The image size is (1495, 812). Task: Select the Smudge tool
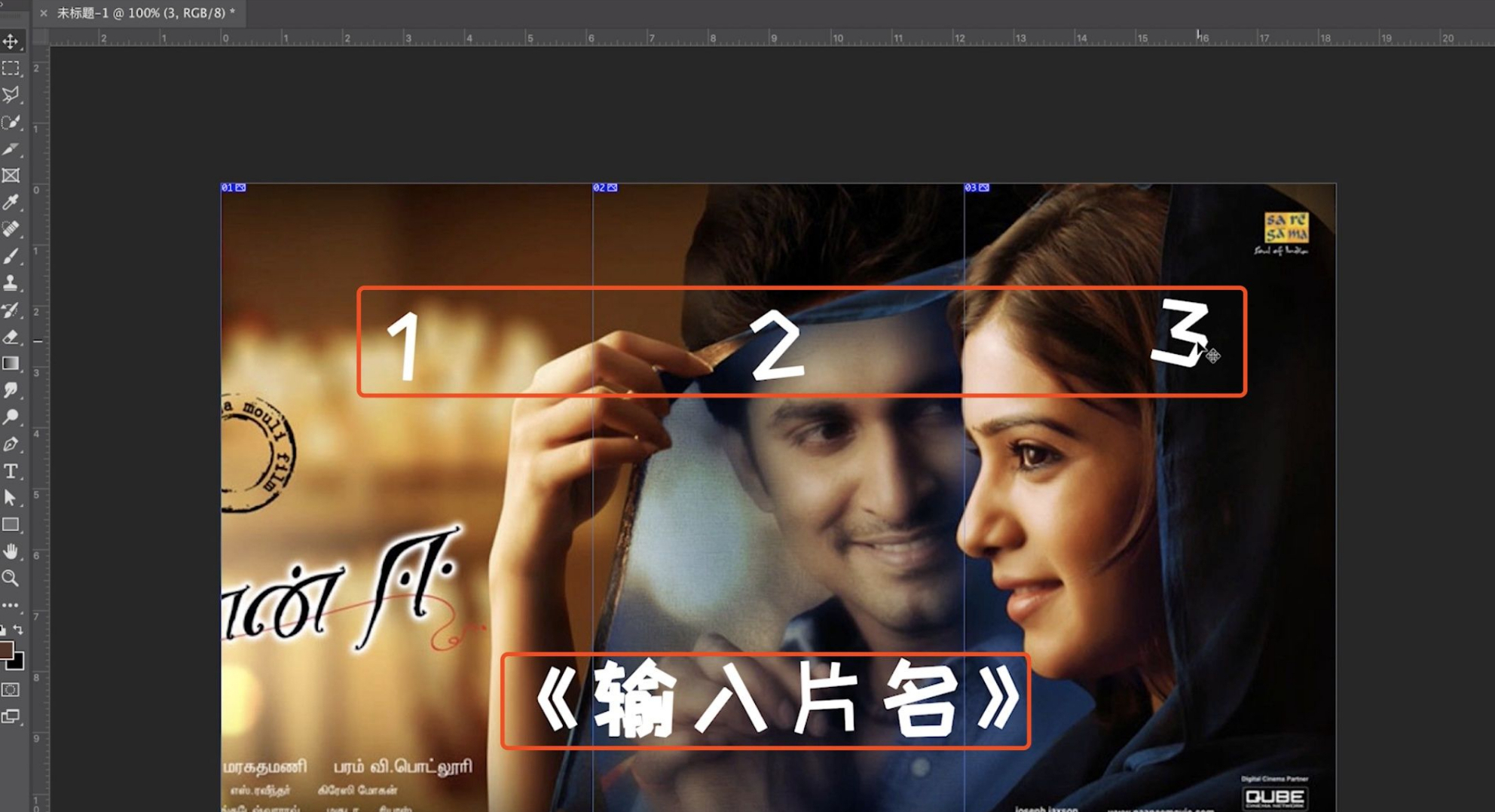11,390
